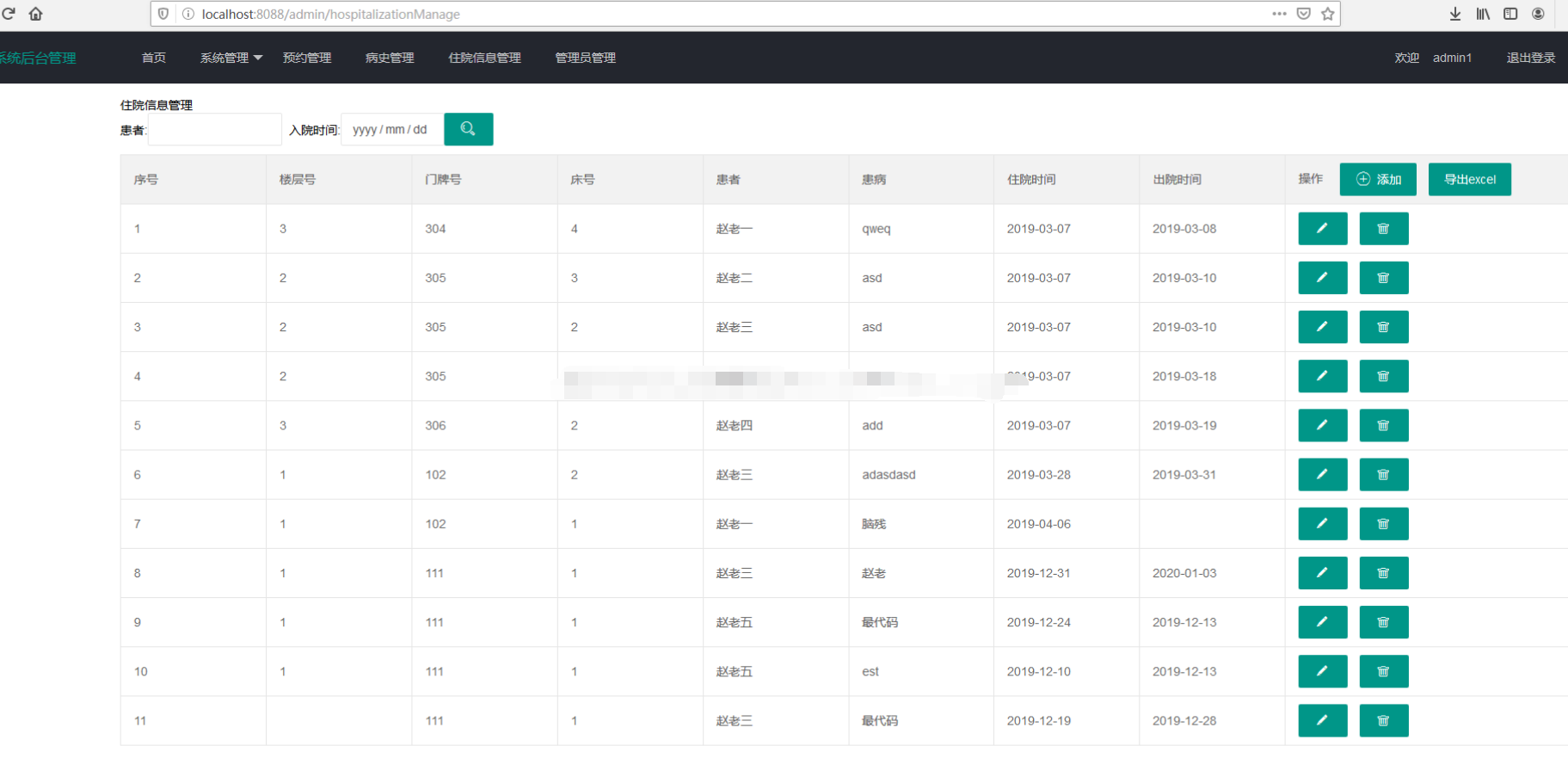The width and height of the screenshot is (1568, 783).
Task: Delete row 8 admitted 2019-12-31
Action: 1383,573
